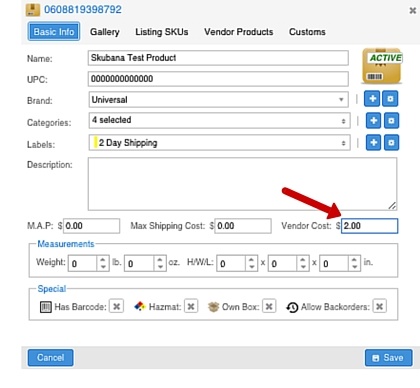Click the M.A.P price field

click(91, 226)
